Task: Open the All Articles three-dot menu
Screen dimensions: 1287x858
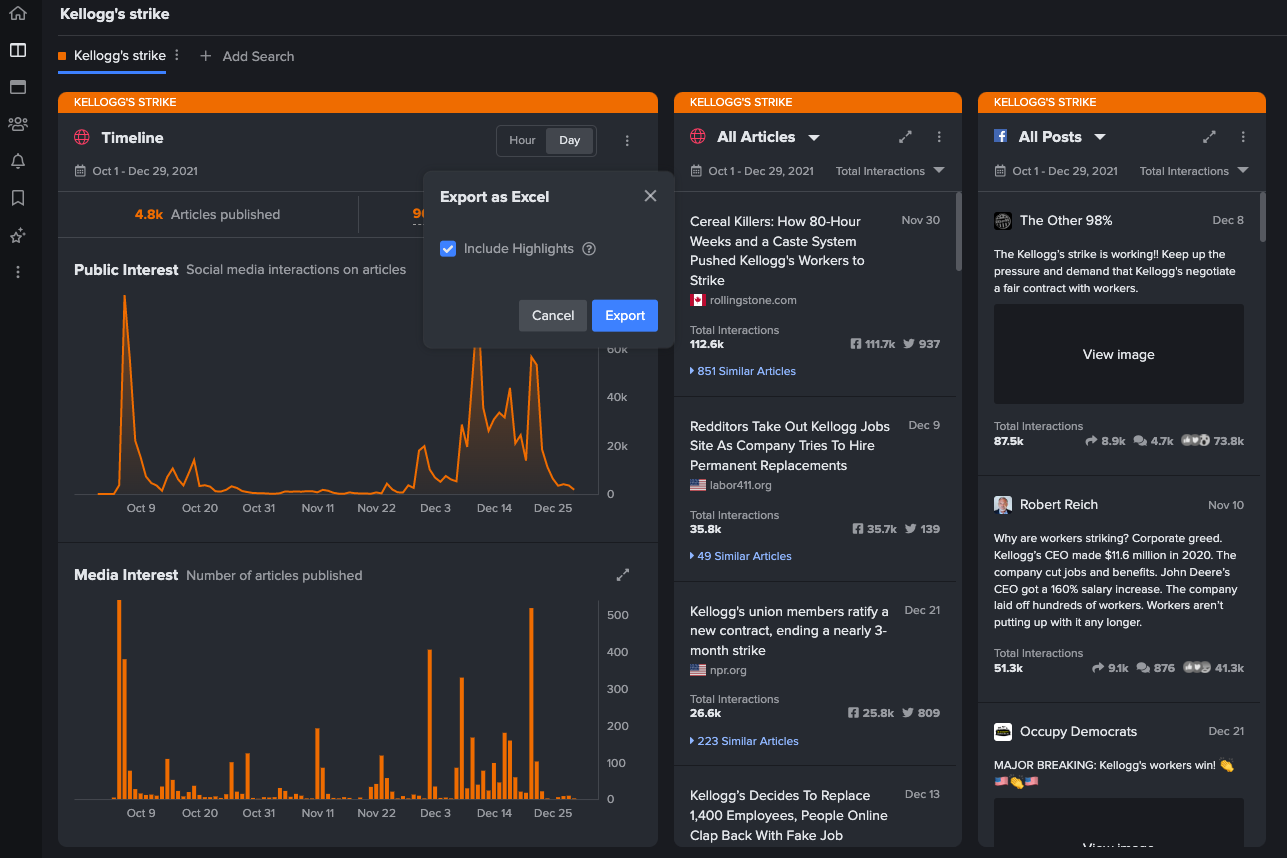Action: 939,137
